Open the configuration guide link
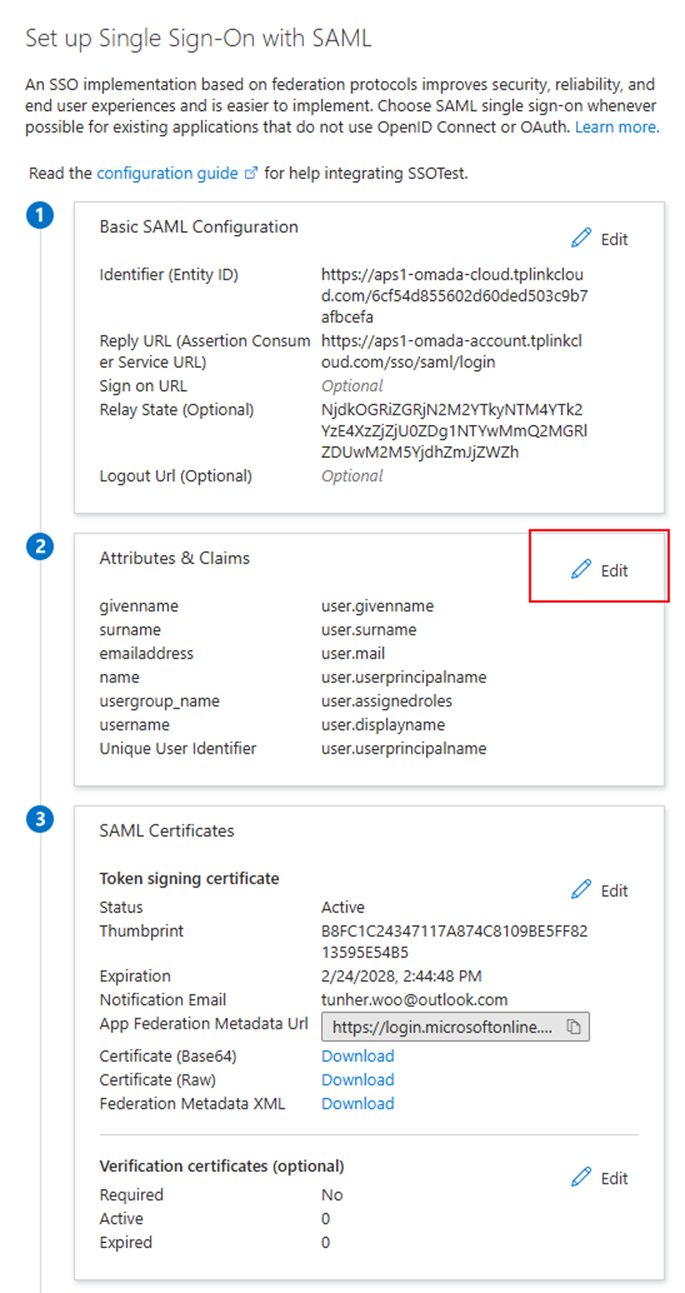Viewport: 685px width, 1293px height. pos(177,173)
